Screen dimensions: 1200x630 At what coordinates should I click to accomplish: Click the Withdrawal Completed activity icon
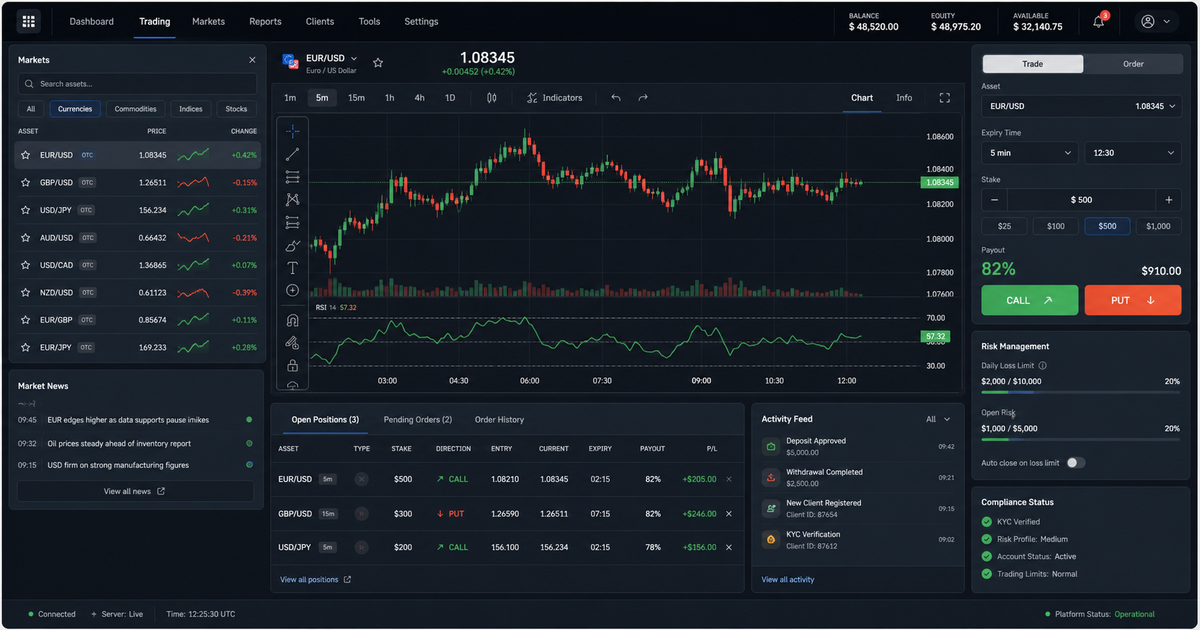point(771,478)
